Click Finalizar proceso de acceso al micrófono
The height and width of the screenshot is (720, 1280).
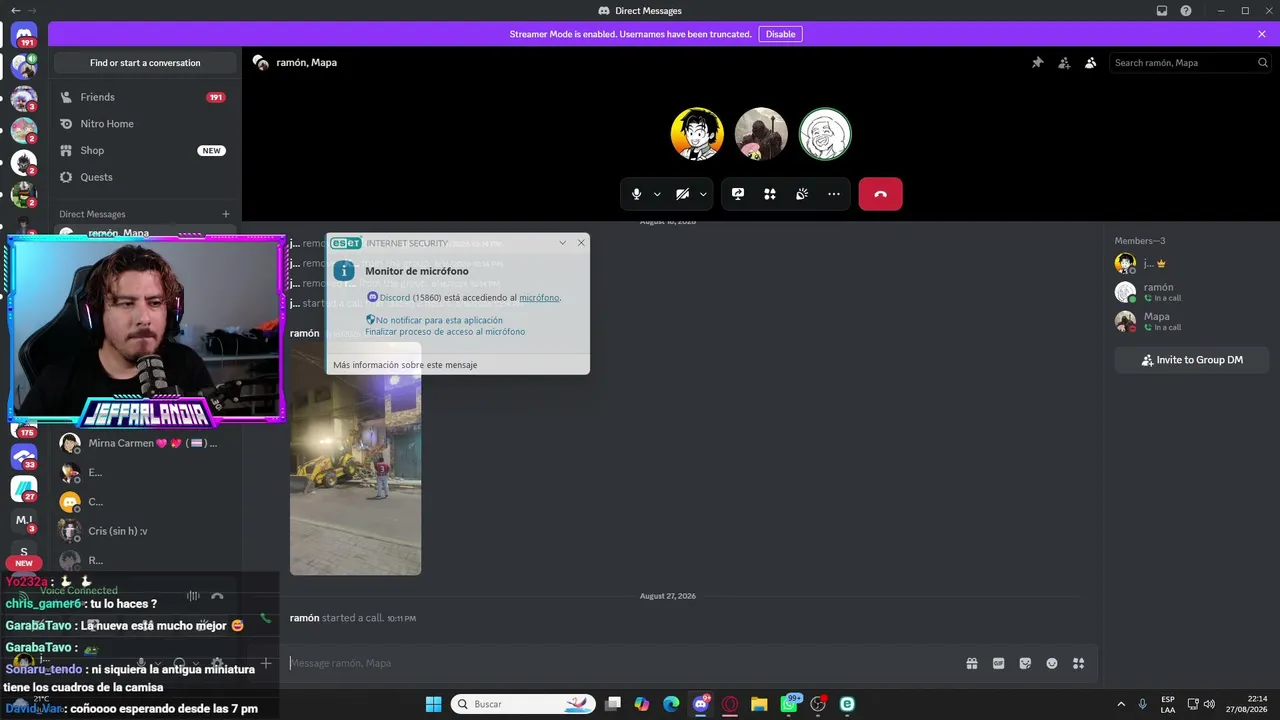coord(445,332)
